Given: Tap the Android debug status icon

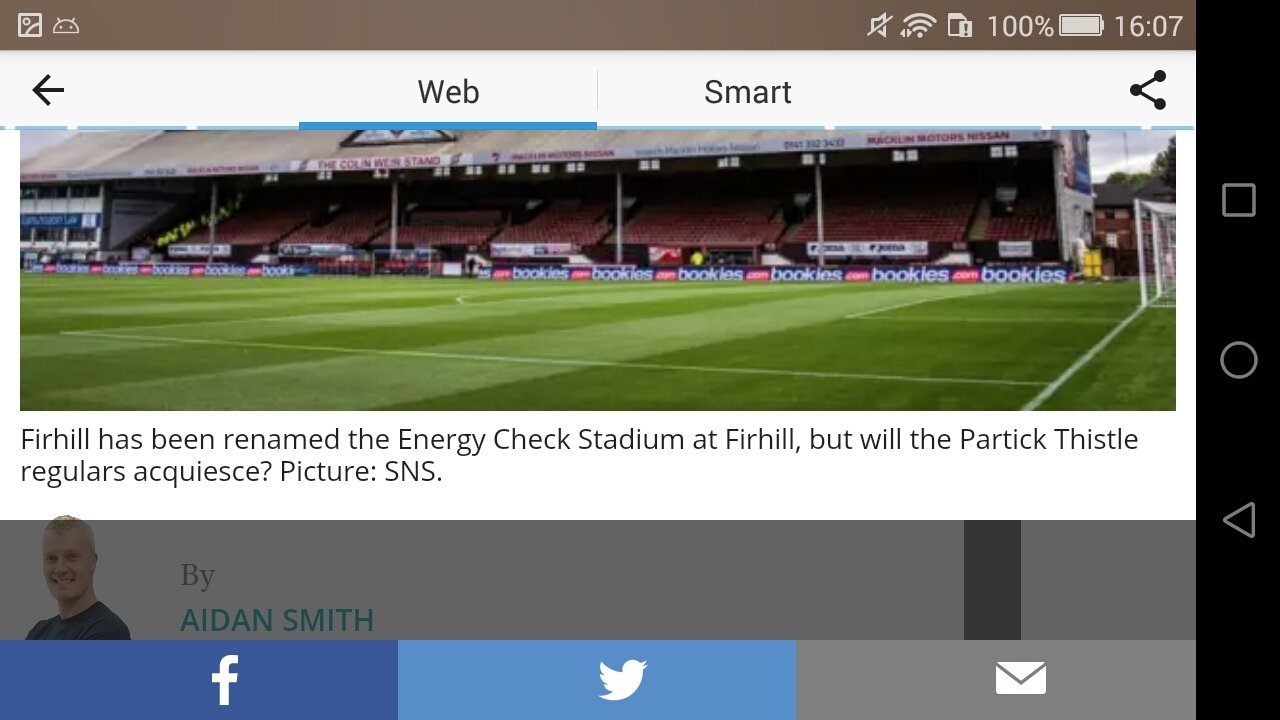Looking at the screenshot, I should tap(66, 26).
